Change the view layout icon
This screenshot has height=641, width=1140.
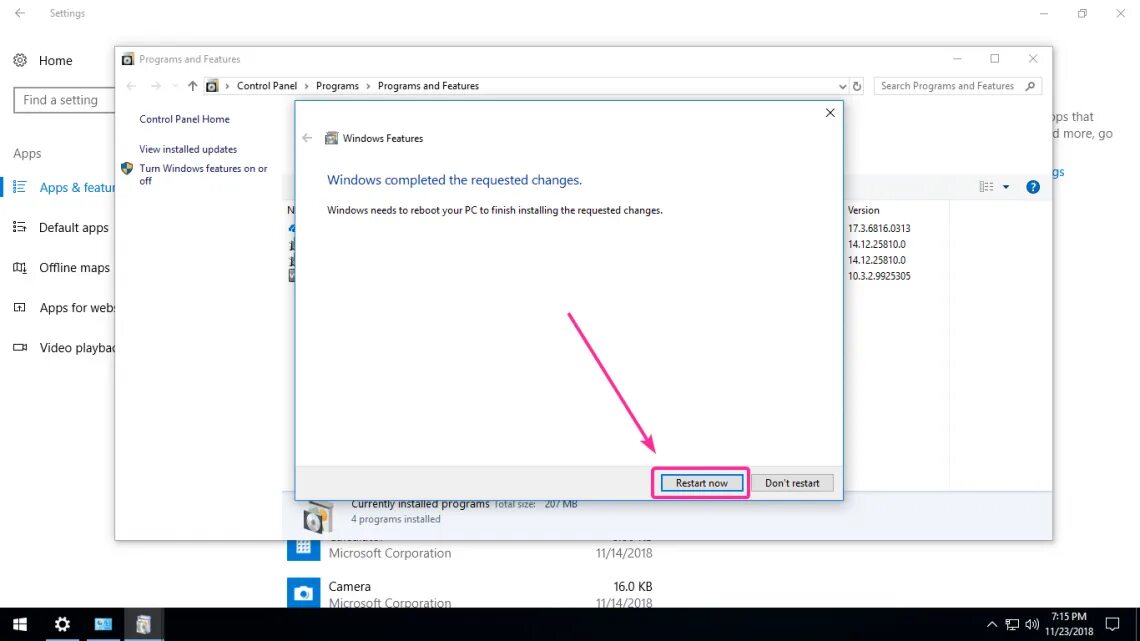986,187
